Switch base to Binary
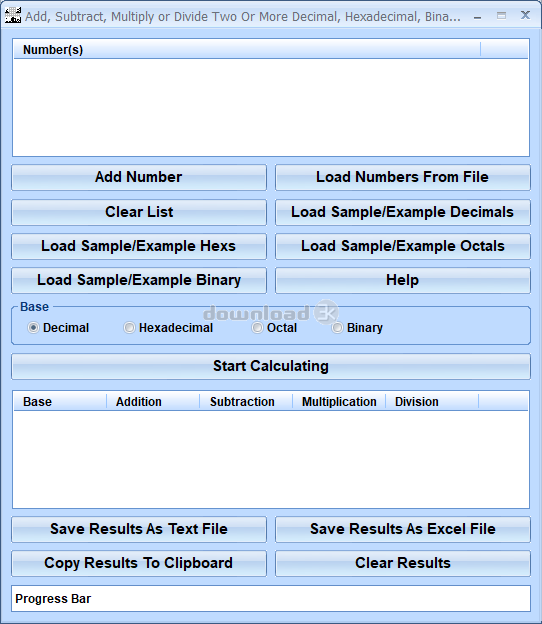The width and height of the screenshot is (542, 624). (337, 328)
